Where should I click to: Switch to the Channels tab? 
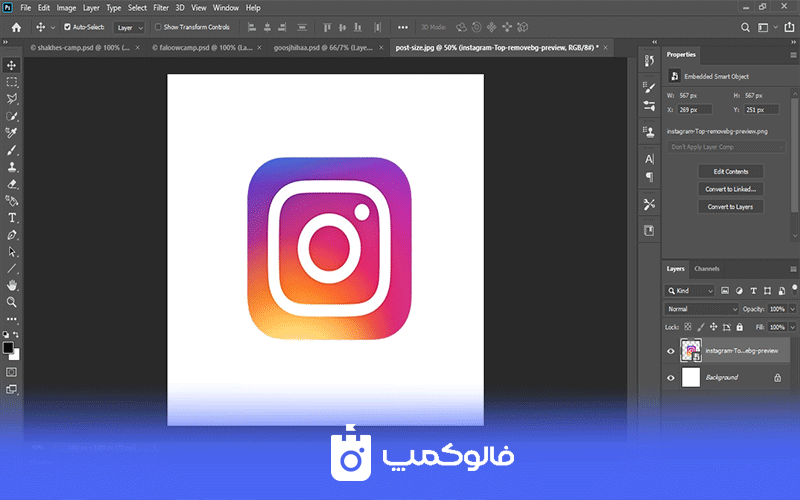click(707, 269)
